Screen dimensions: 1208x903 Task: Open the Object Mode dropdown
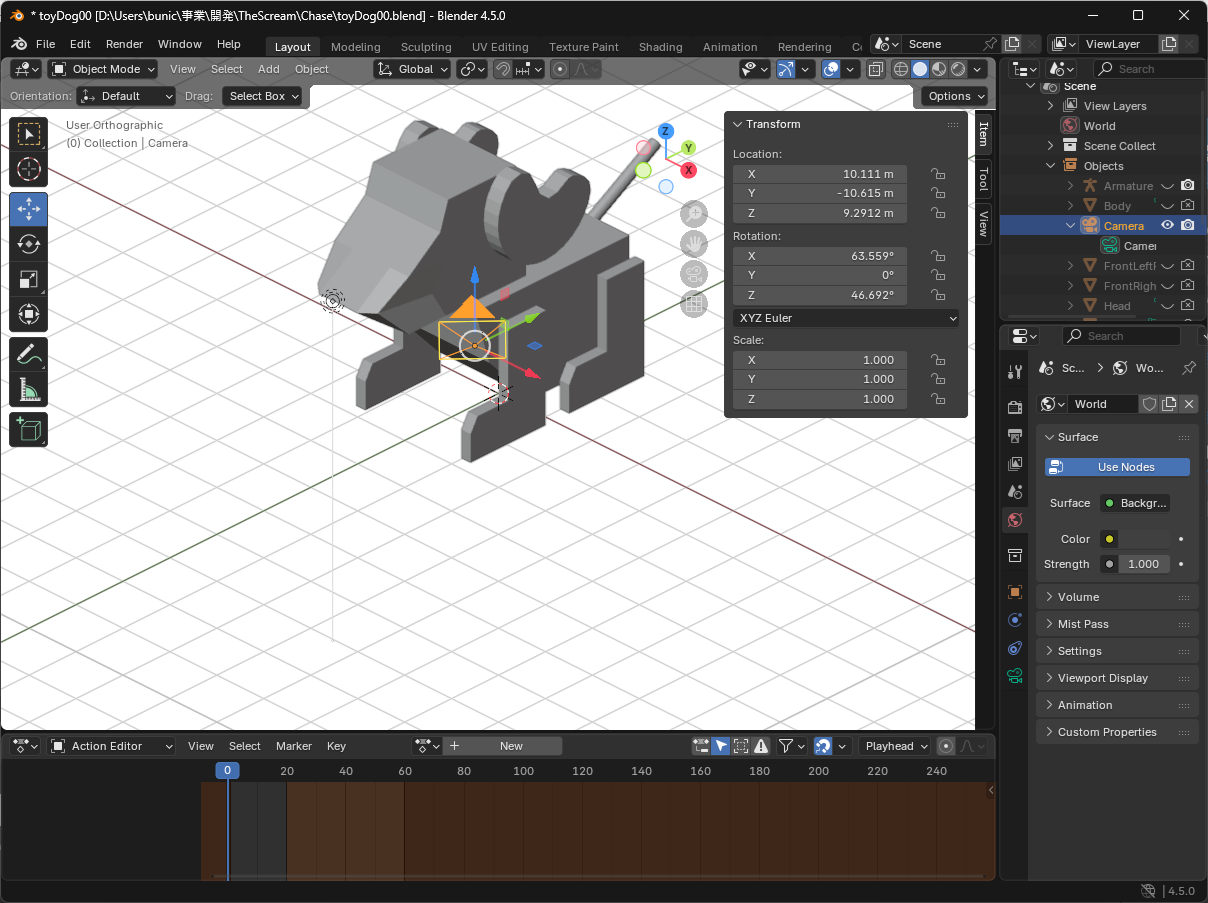pyautogui.click(x=104, y=69)
